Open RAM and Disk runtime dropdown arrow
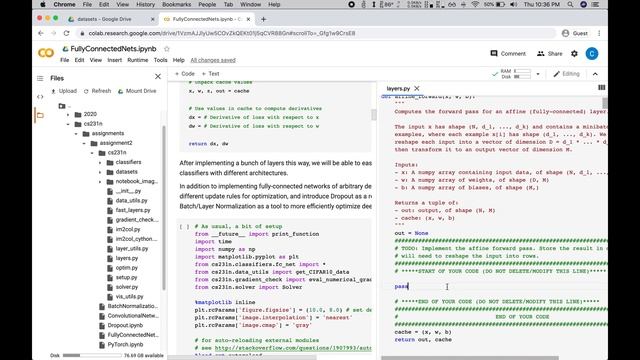 tap(538, 74)
